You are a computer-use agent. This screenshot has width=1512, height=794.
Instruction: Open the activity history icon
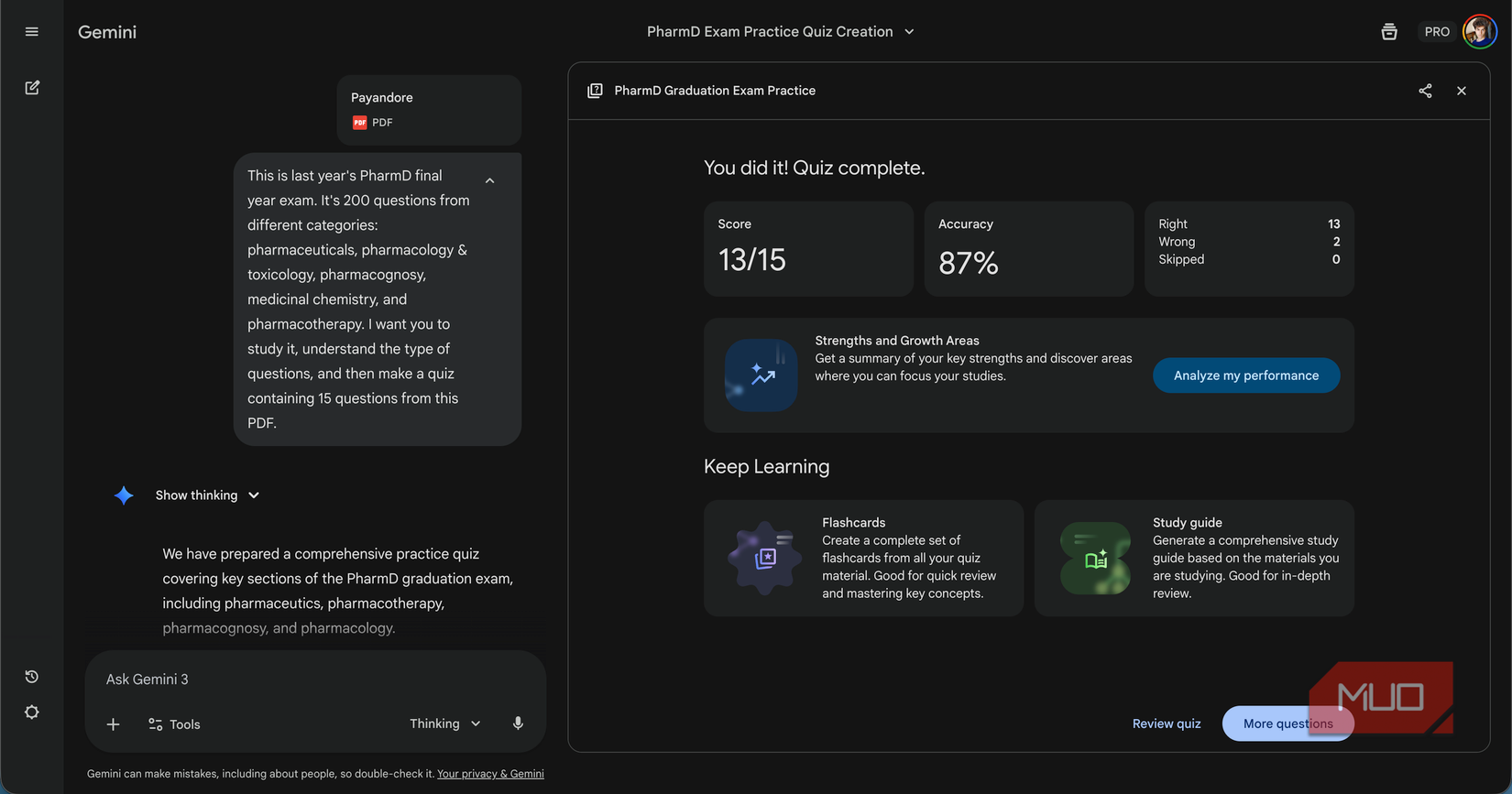click(32, 677)
